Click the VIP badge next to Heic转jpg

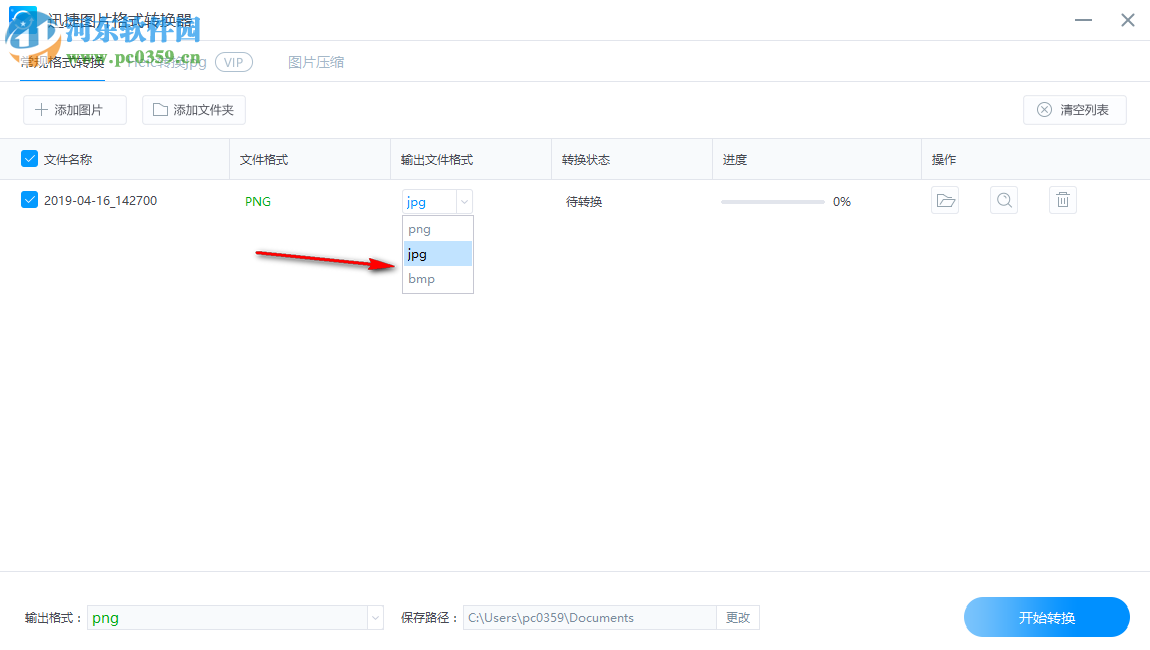tap(233, 61)
